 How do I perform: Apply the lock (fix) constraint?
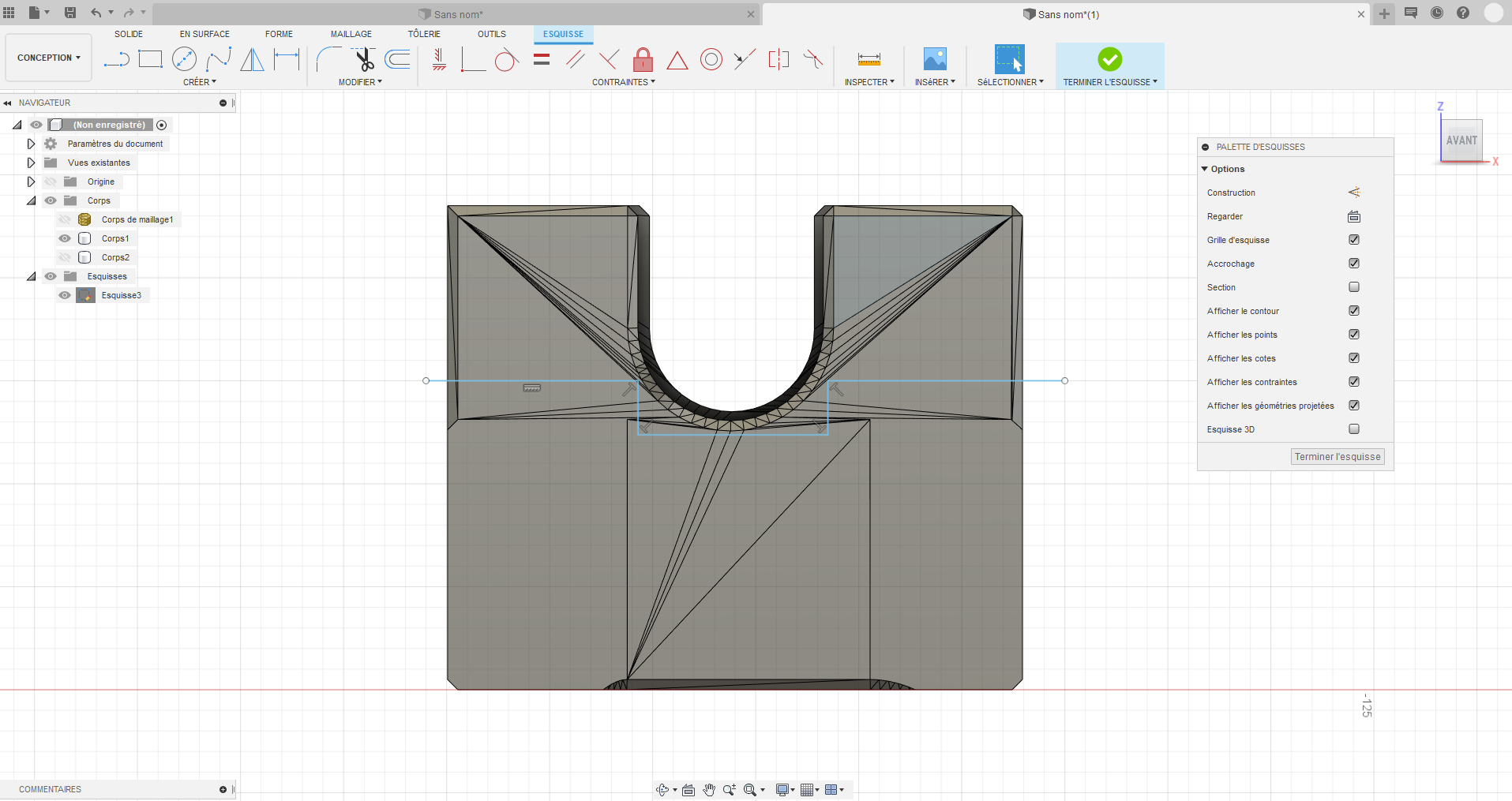tap(643, 59)
